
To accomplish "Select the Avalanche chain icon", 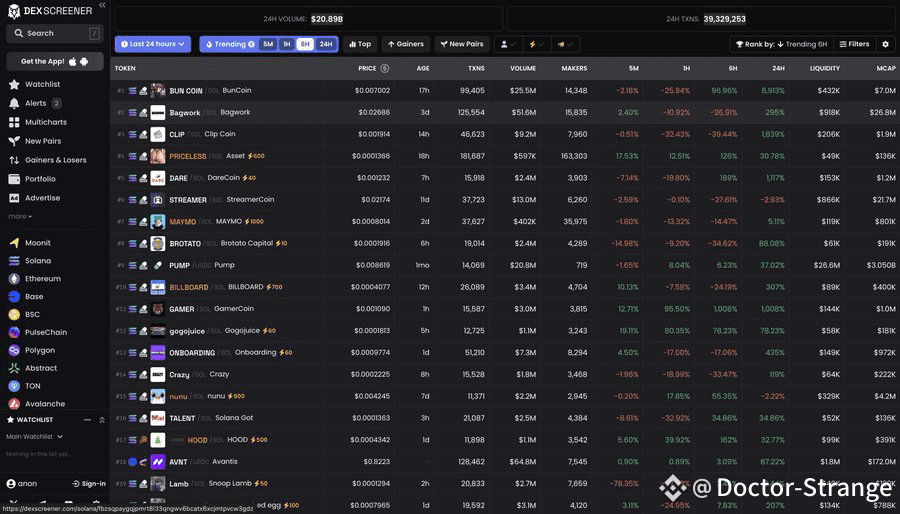I will pyautogui.click(x=14, y=404).
